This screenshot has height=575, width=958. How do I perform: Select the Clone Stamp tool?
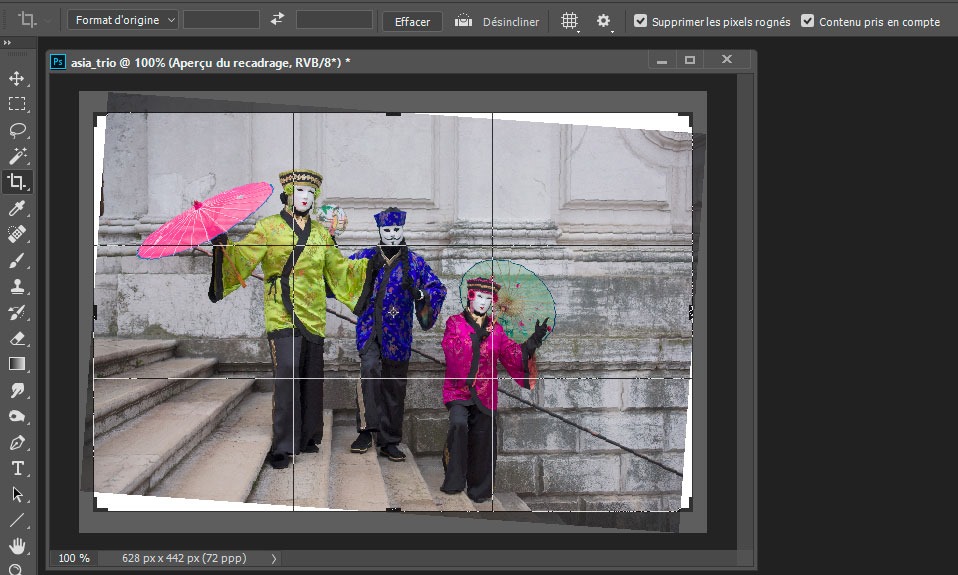17,286
